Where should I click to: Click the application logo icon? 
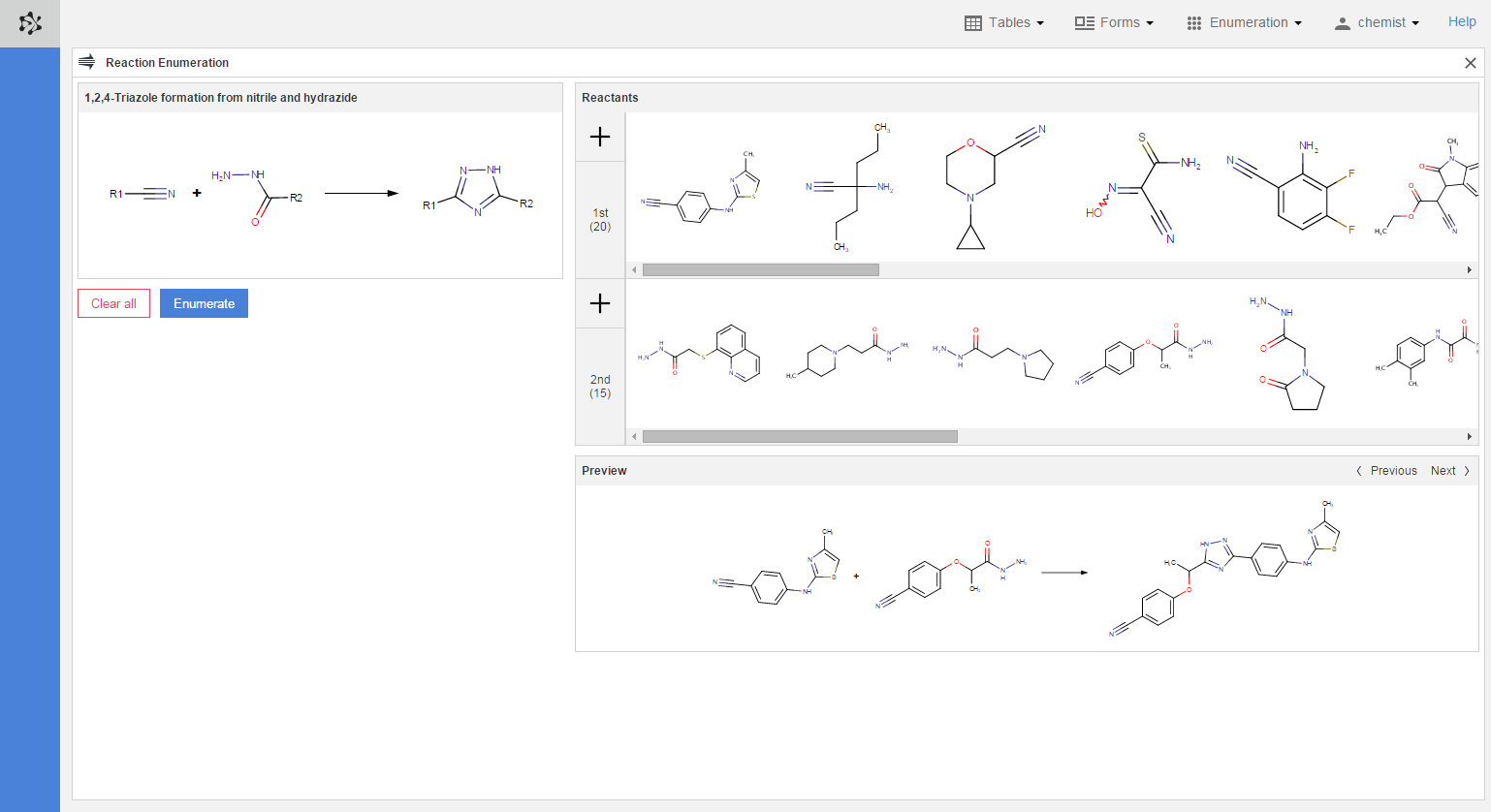(30, 23)
